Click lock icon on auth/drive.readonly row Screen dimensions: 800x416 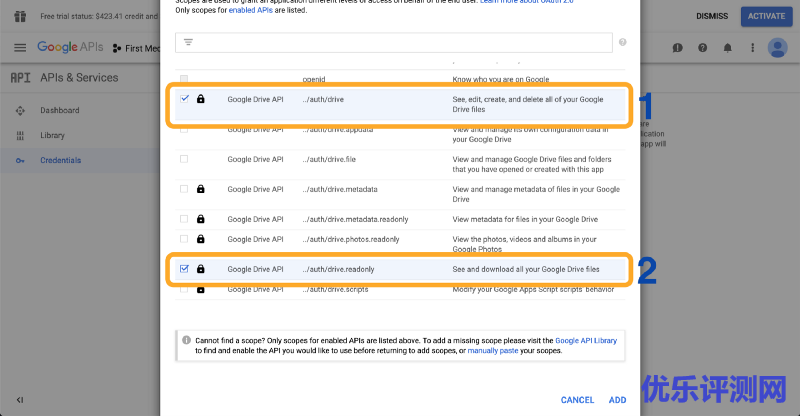201,268
